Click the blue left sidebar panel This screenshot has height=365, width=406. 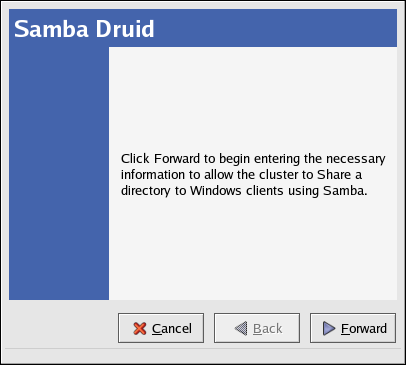click(59, 173)
